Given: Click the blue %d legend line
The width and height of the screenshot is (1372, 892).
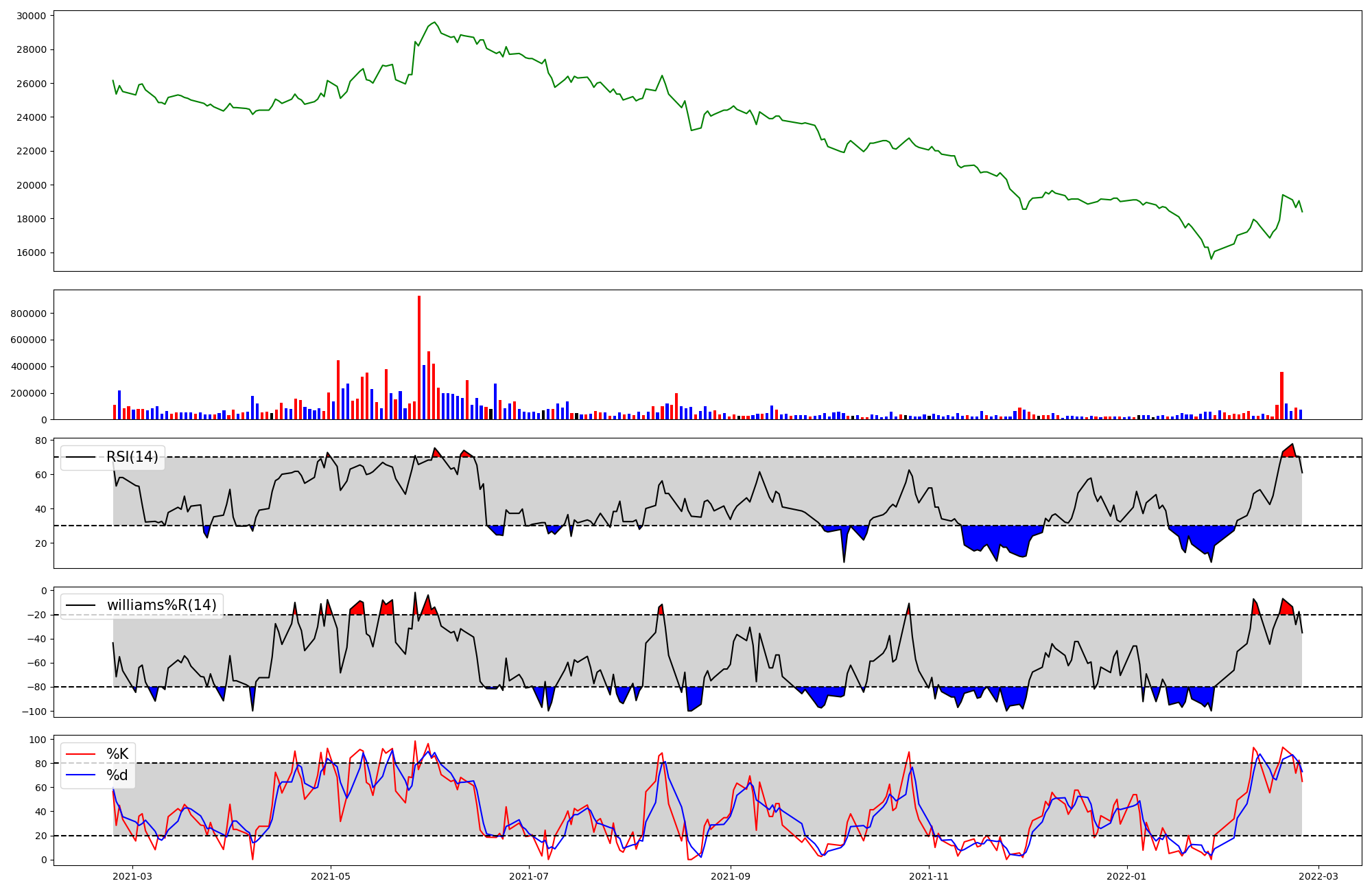Looking at the screenshot, I should 80,775.
